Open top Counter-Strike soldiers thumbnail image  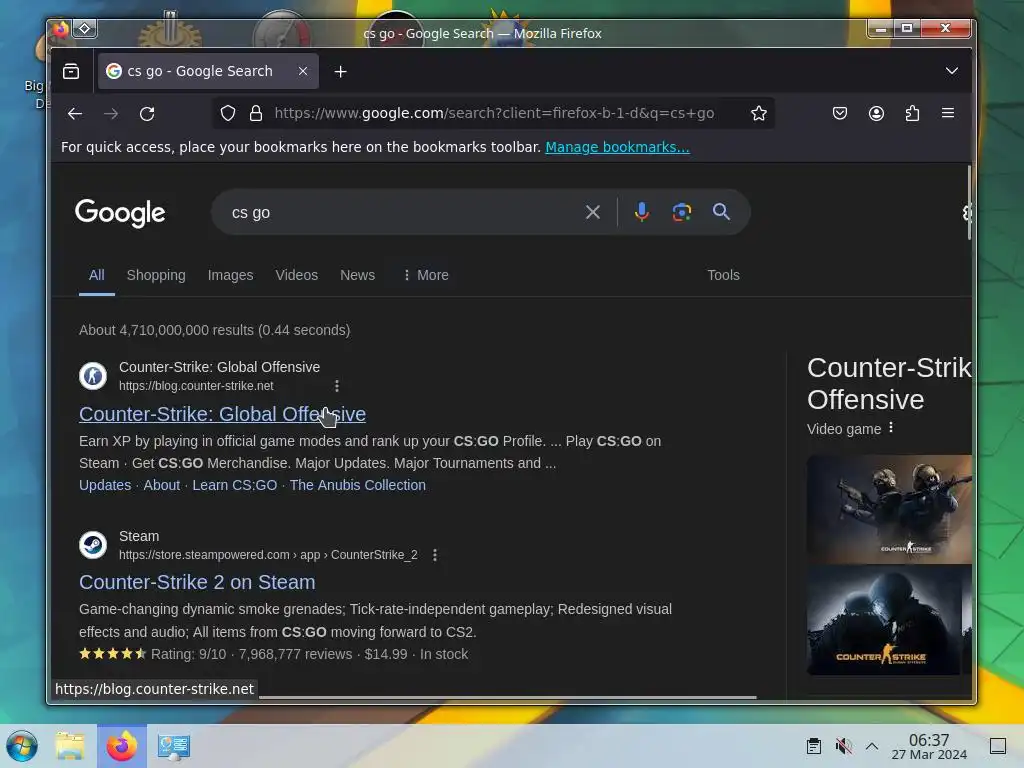coord(889,509)
